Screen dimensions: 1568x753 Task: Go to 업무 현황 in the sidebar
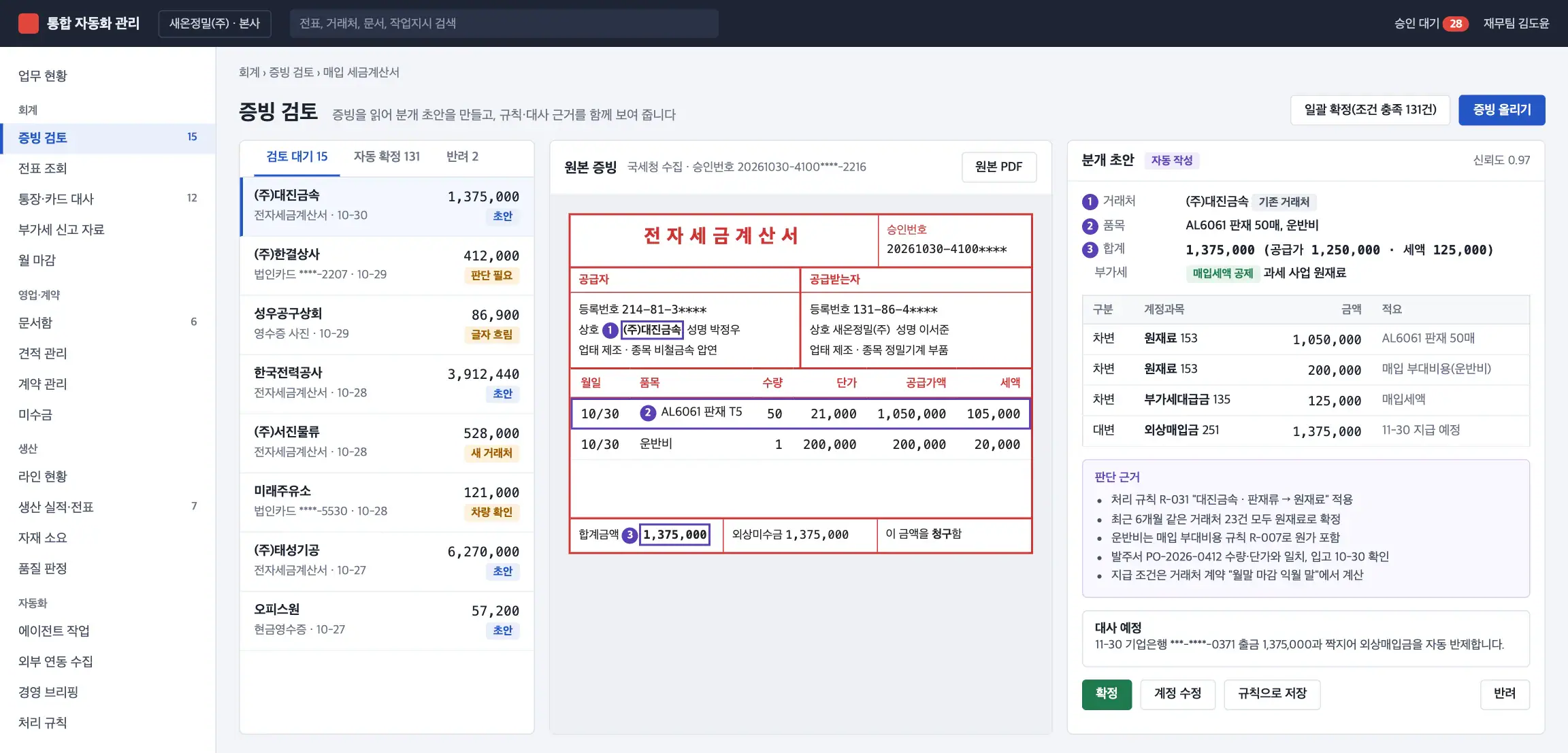tap(108, 76)
